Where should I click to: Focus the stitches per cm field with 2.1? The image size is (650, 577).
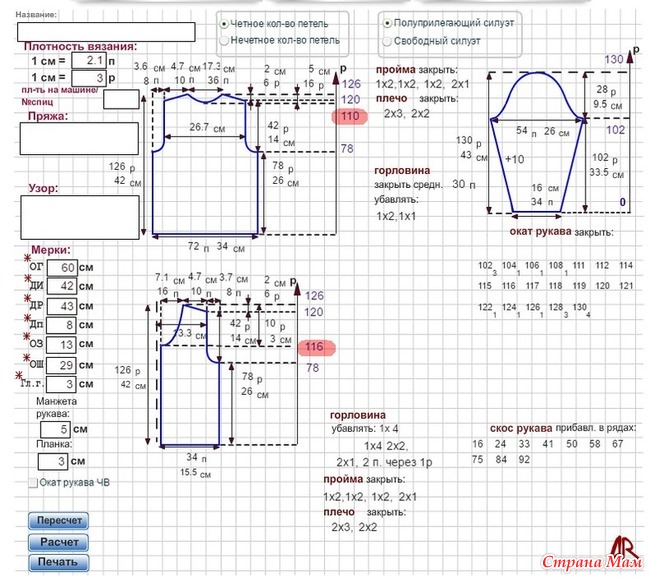pos(88,61)
